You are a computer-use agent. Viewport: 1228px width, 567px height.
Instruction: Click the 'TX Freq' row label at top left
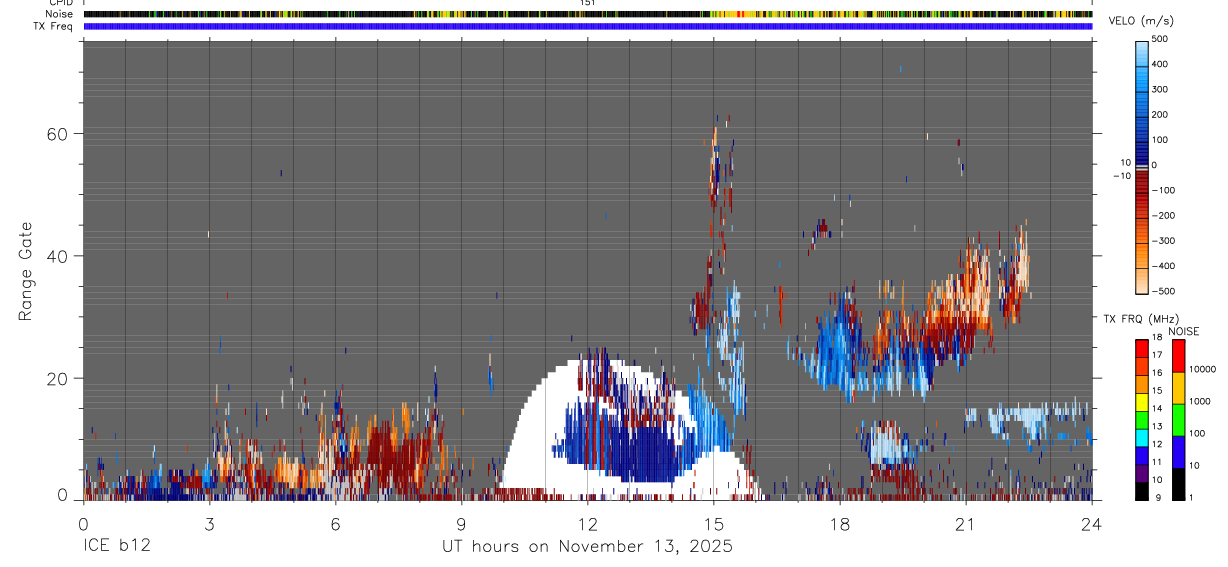(x=53, y=26)
